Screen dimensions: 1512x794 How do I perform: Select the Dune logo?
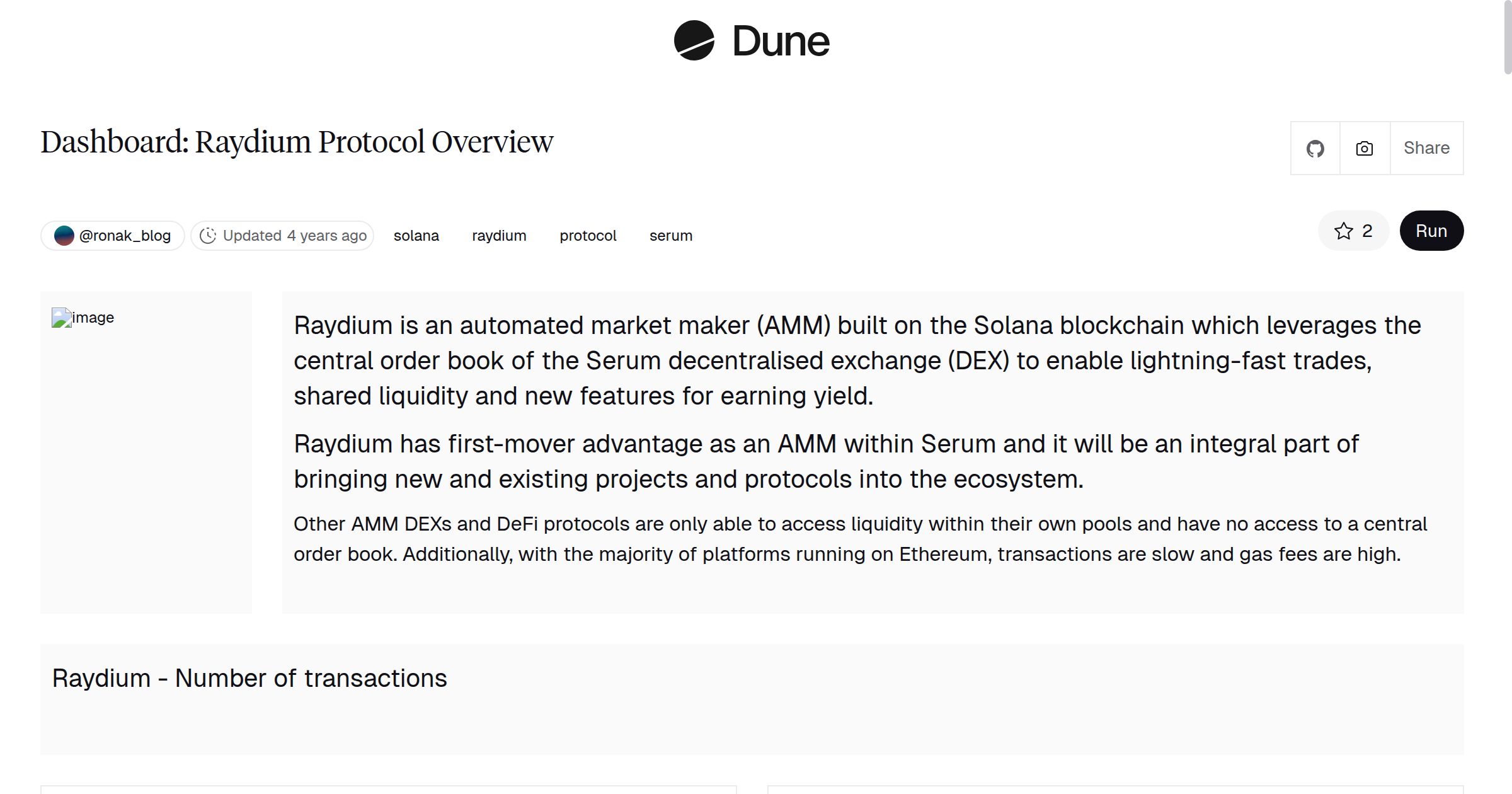coord(751,40)
